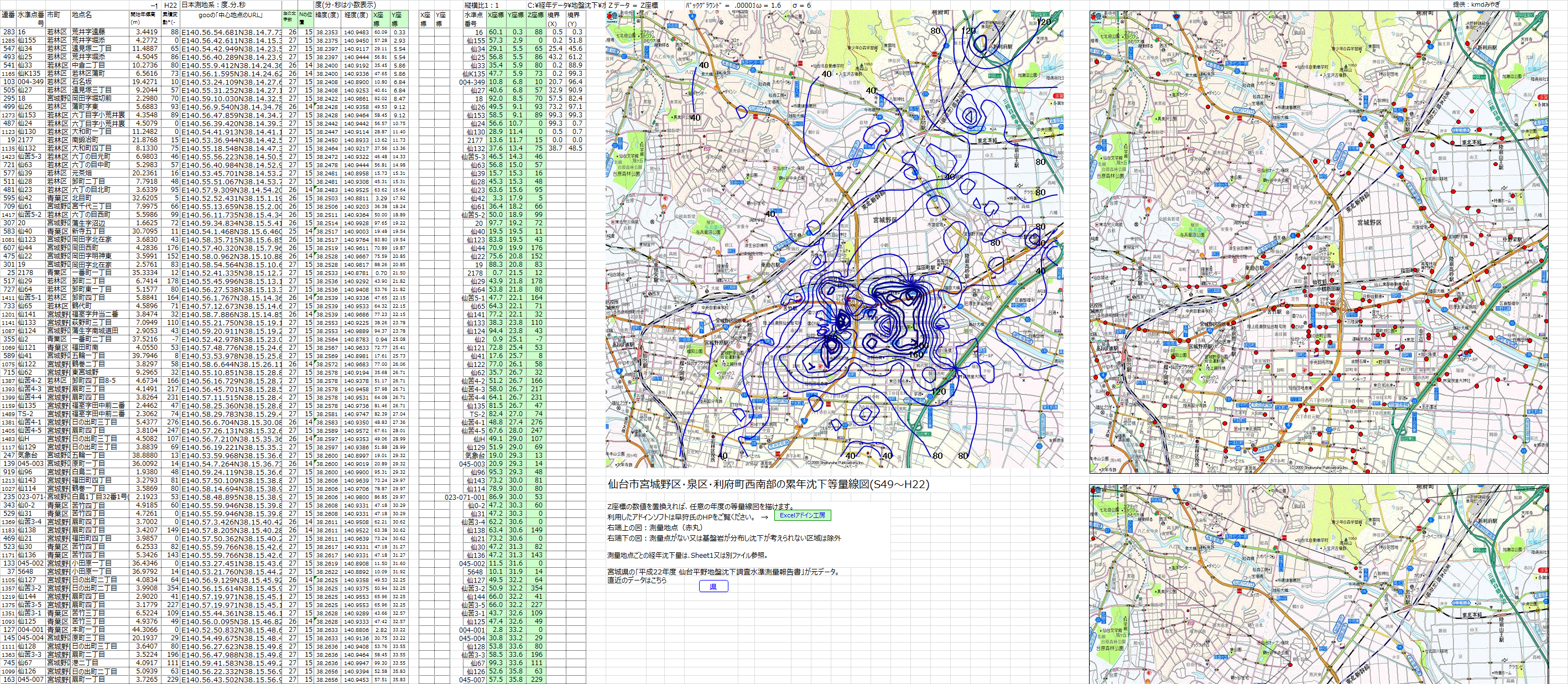1568x684 pixels.
Task: Select the 左の文字数 header cell
Action: point(290,18)
